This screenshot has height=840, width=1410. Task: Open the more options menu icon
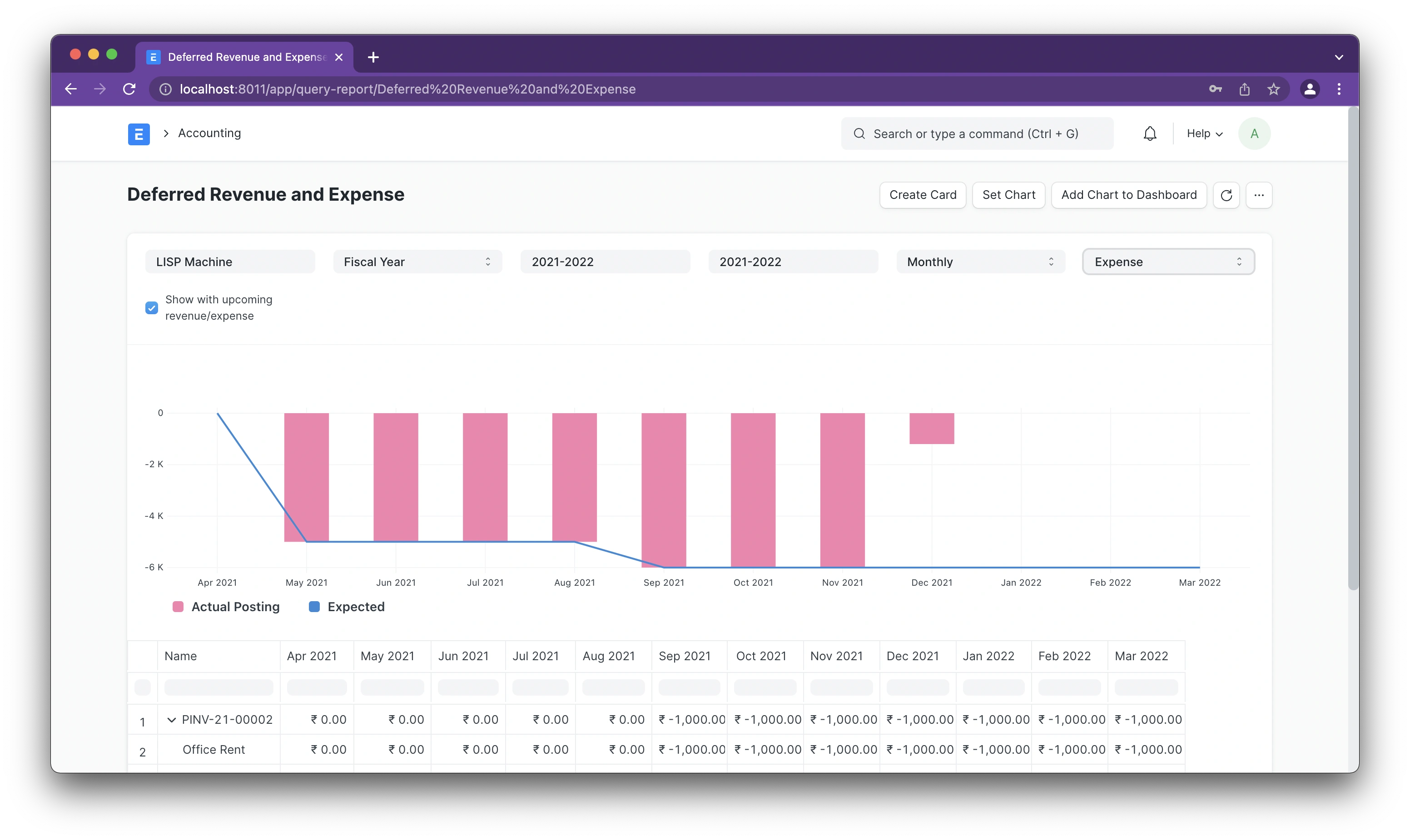point(1259,194)
